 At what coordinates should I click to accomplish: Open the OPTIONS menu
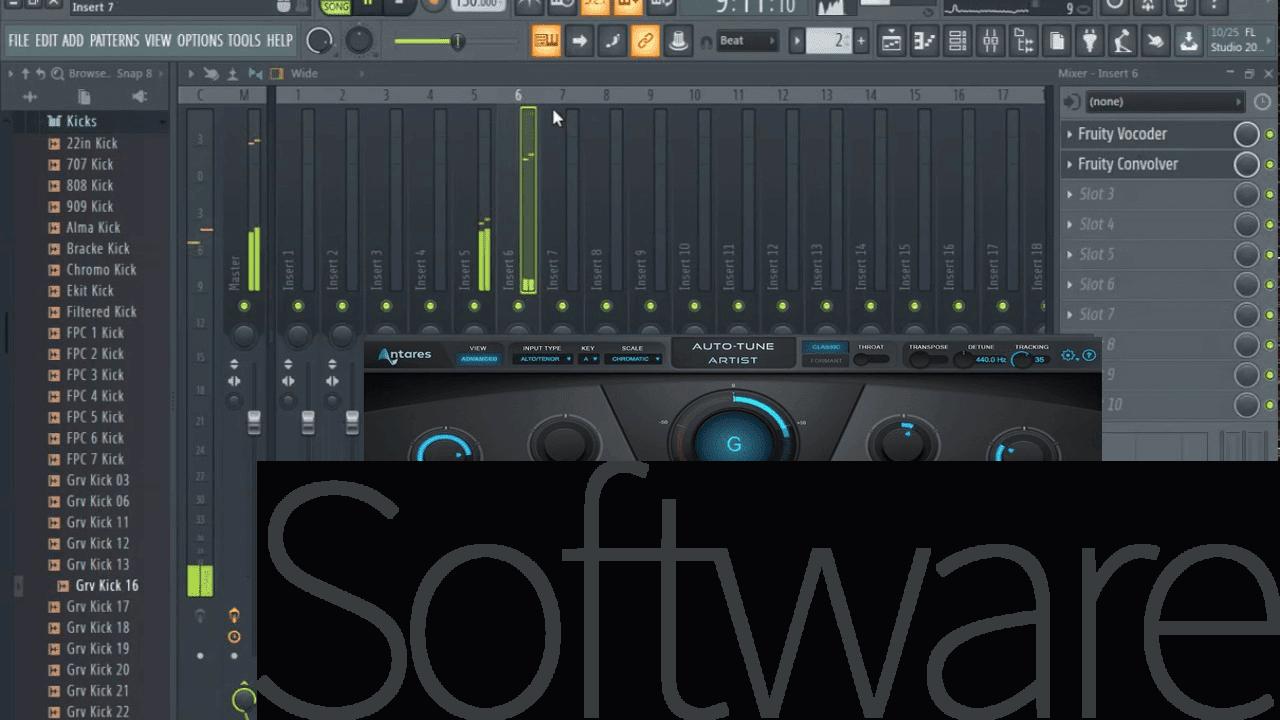(200, 41)
